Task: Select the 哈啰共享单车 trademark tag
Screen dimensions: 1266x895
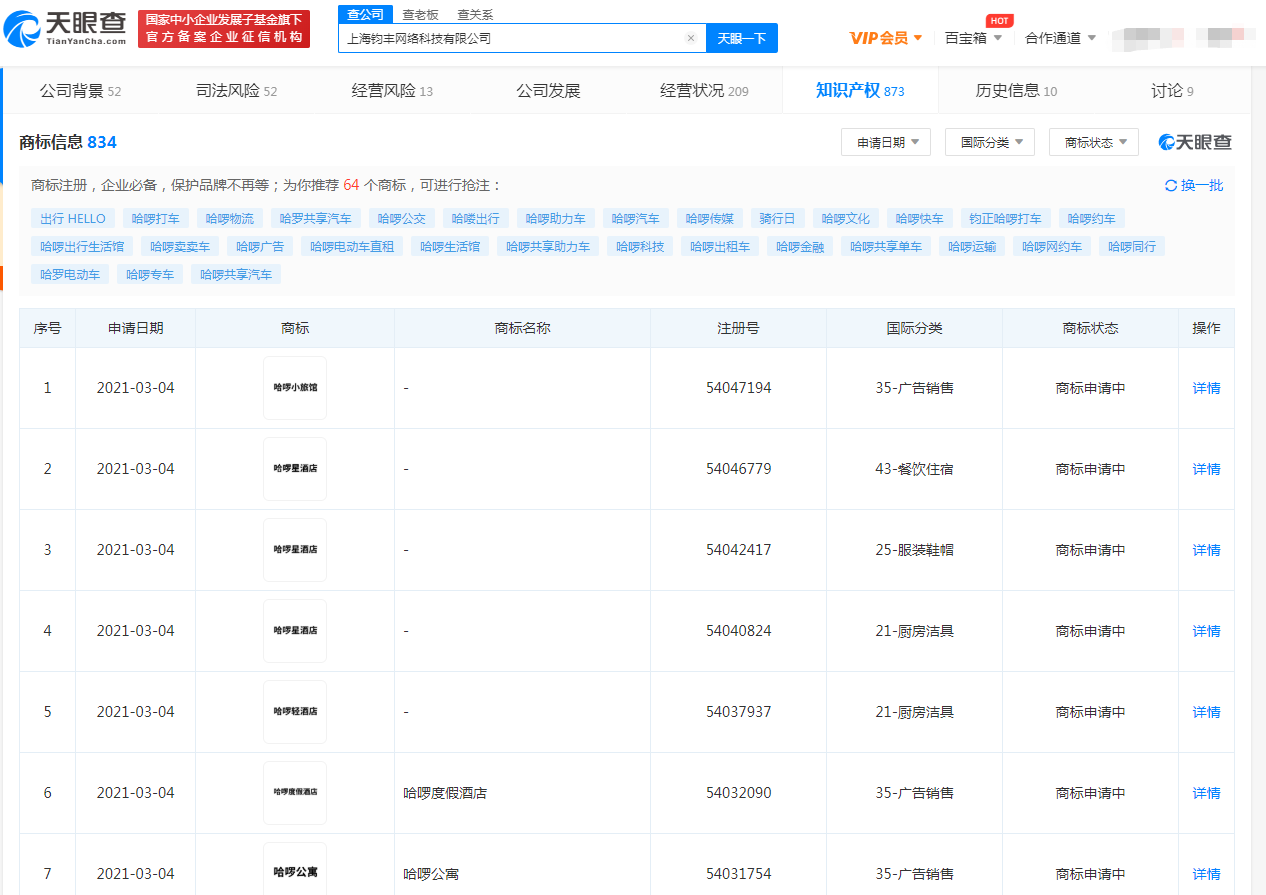Action: coord(886,246)
